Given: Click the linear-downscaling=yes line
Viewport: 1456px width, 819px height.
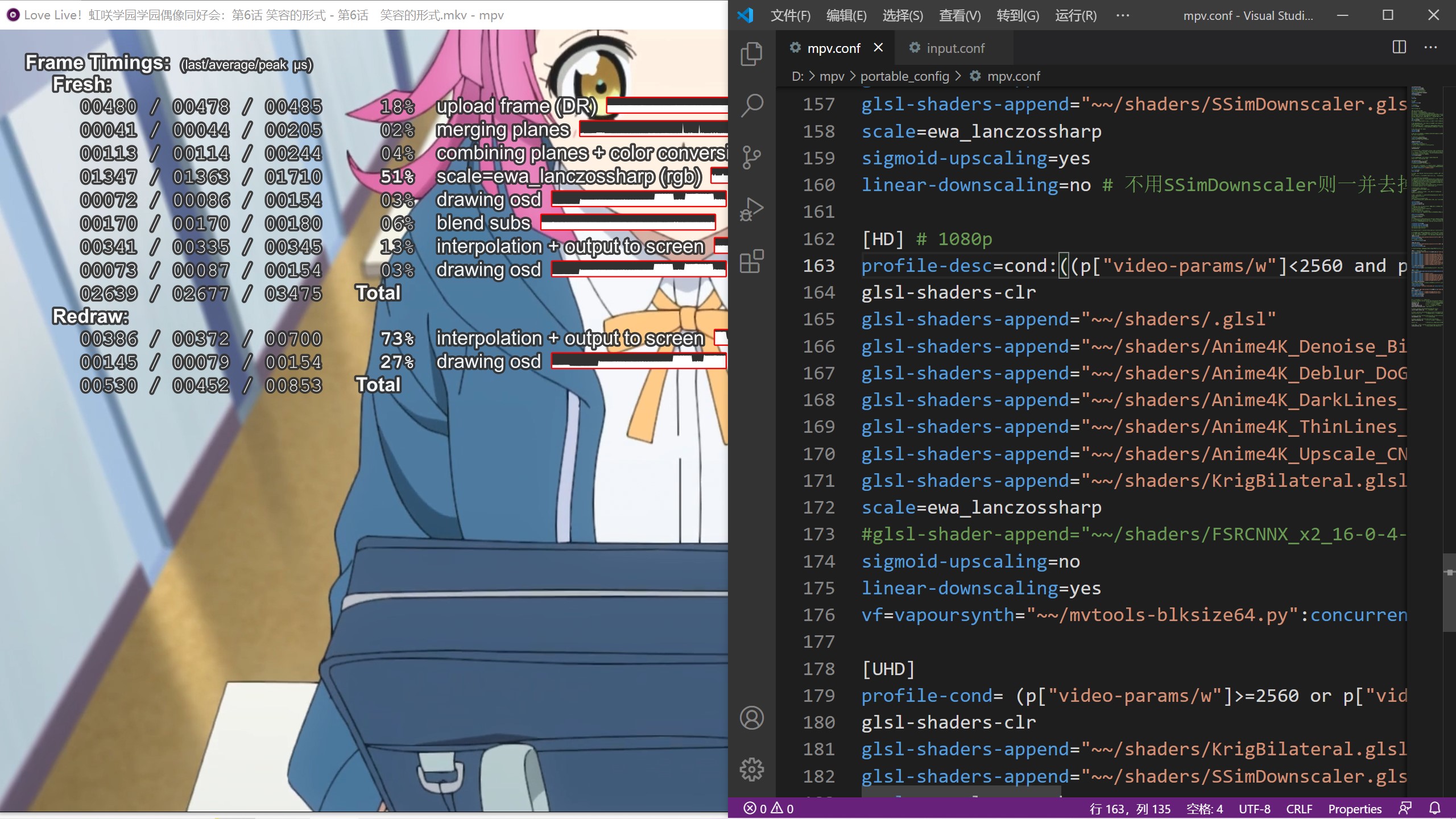Looking at the screenshot, I should tap(981, 588).
